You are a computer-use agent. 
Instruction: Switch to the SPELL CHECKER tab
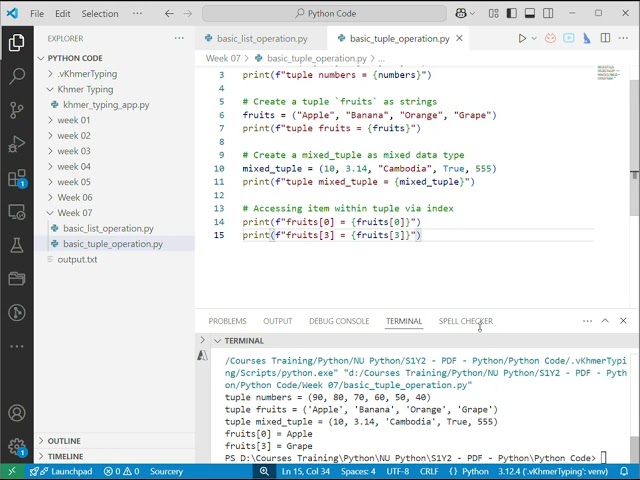(x=466, y=321)
